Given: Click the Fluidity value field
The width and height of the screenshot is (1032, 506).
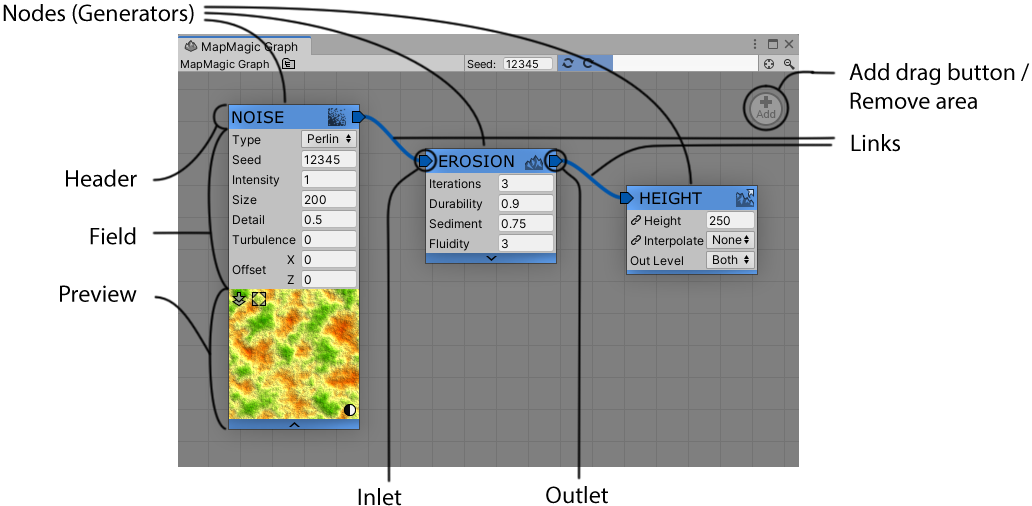Looking at the screenshot, I should (525, 243).
